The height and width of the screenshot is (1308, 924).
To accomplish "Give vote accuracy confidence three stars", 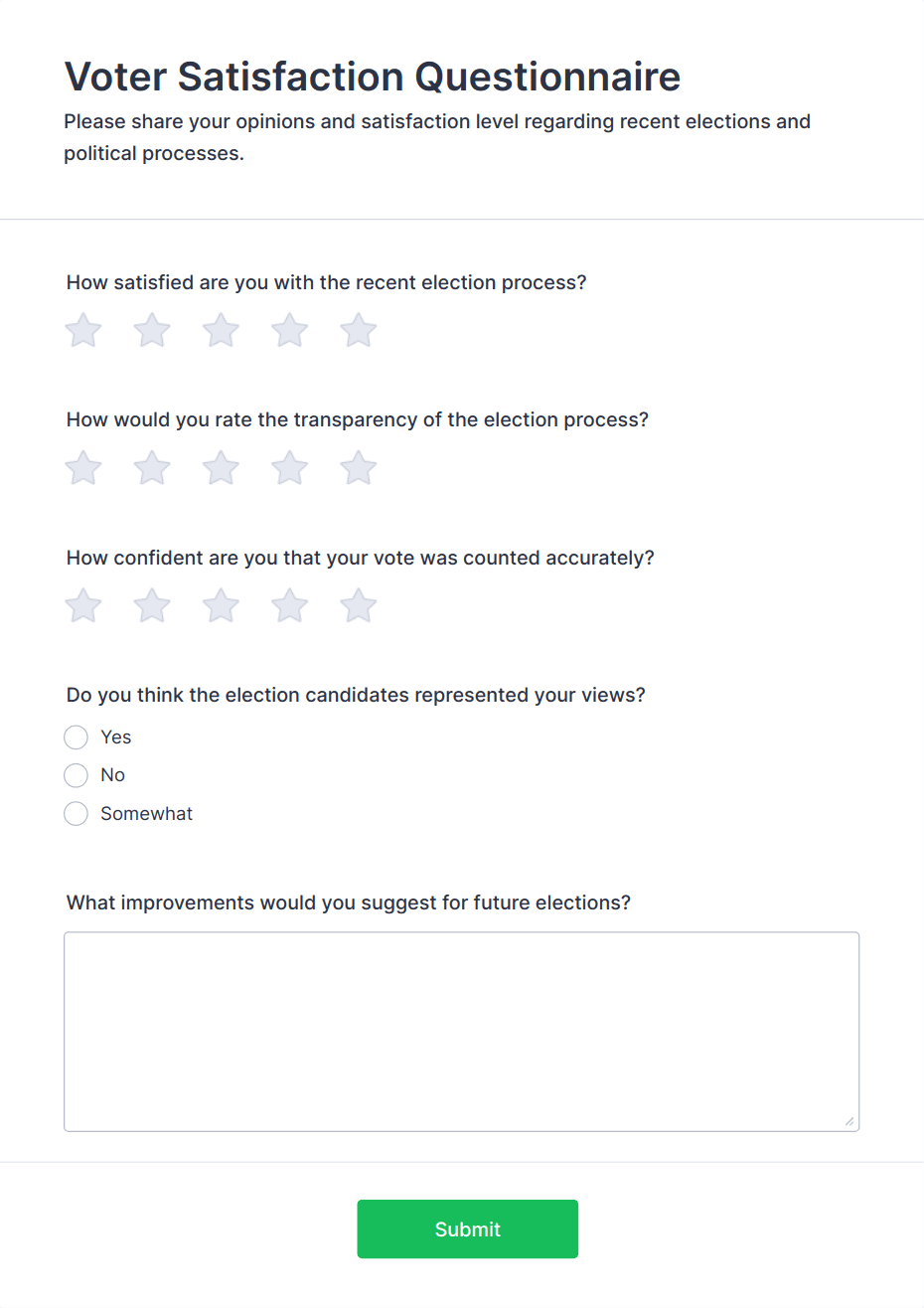I will coord(221,605).
